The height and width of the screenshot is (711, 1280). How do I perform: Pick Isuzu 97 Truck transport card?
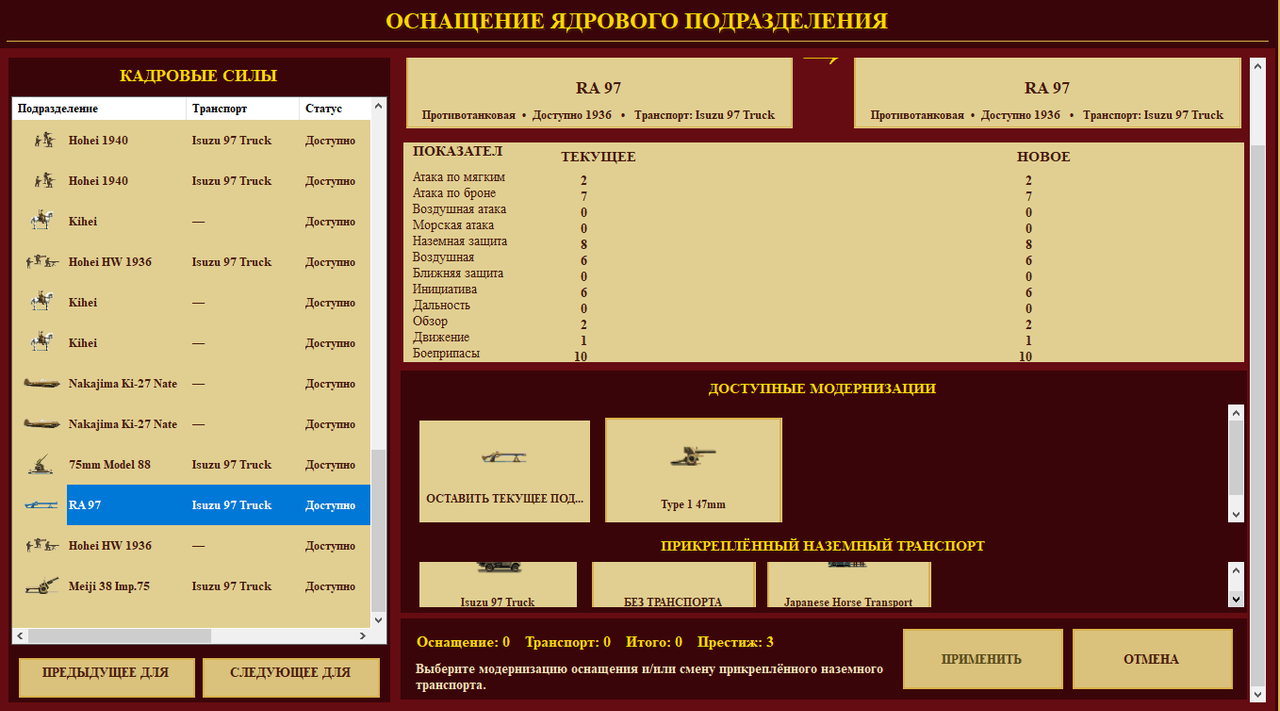pos(497,585)
